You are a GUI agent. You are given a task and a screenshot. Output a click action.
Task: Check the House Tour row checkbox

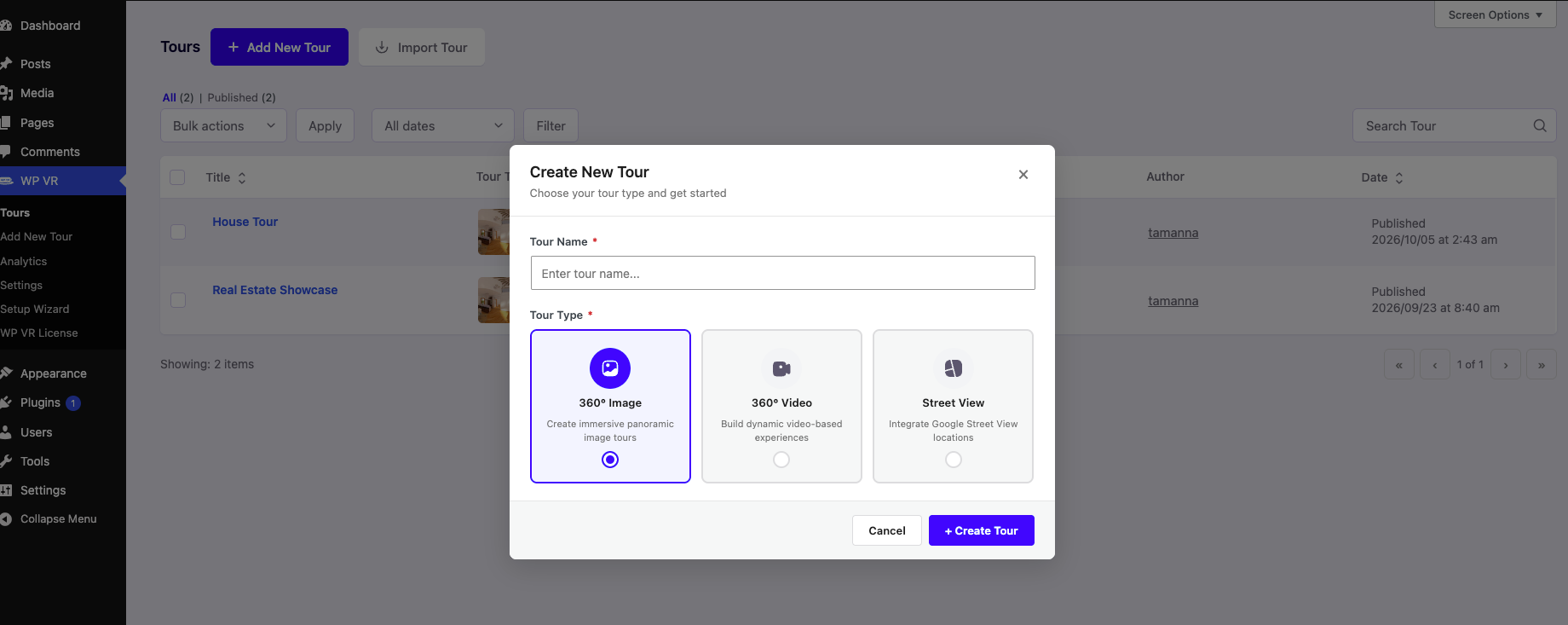coord(178,232)
